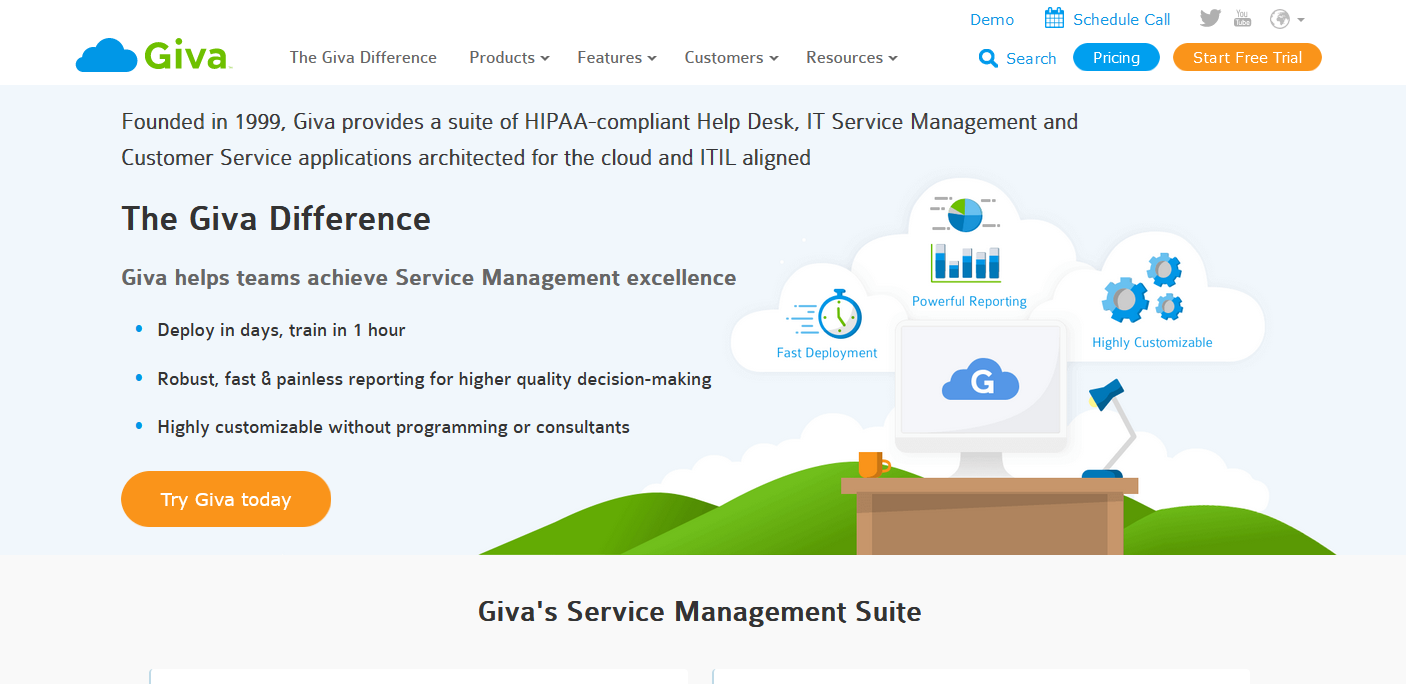Open The Giva Difference menu item
This screenshot has height=684, width=1406.
pos(363,58)
